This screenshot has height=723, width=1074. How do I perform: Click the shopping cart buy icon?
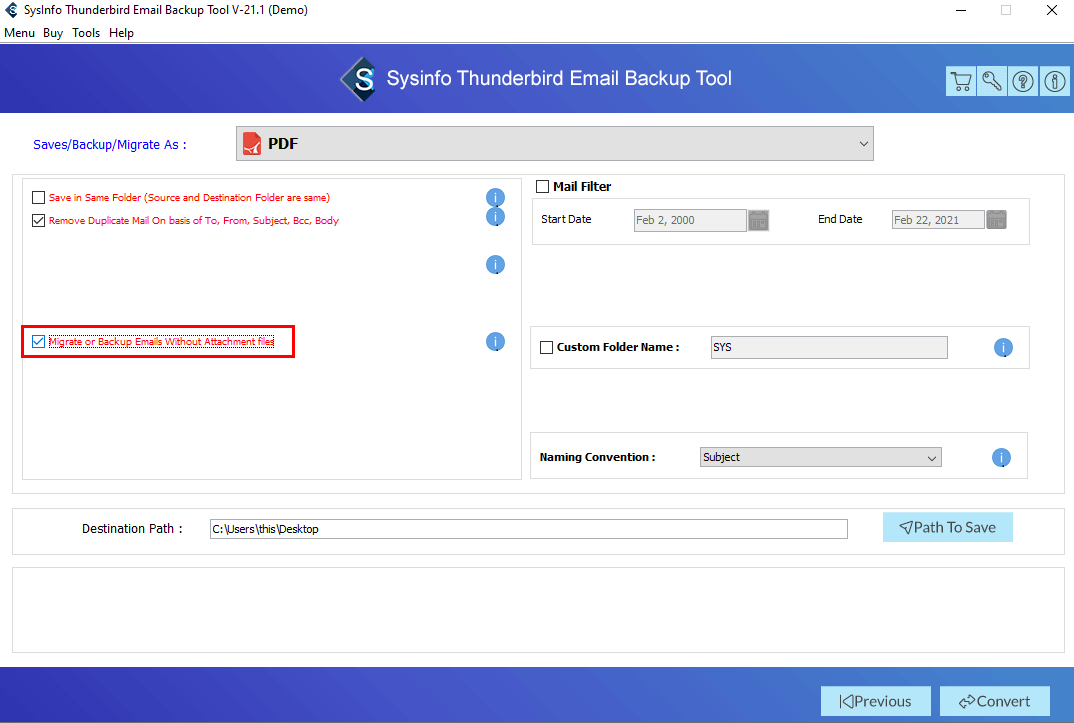961,81
